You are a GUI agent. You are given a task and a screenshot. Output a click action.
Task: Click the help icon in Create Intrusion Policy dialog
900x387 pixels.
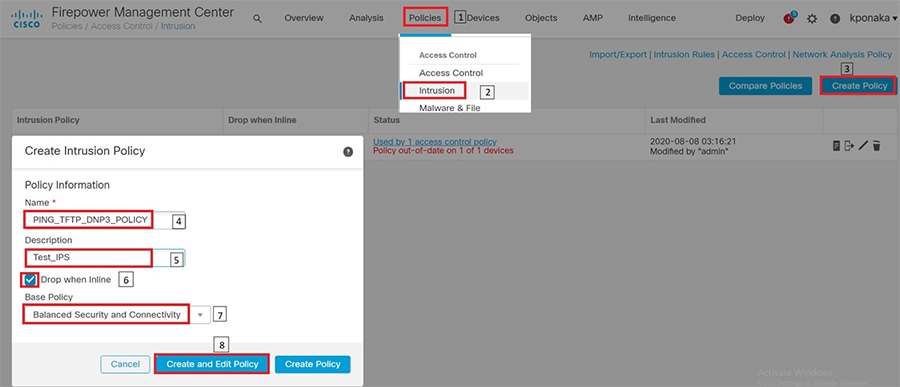tap(348, 152)
